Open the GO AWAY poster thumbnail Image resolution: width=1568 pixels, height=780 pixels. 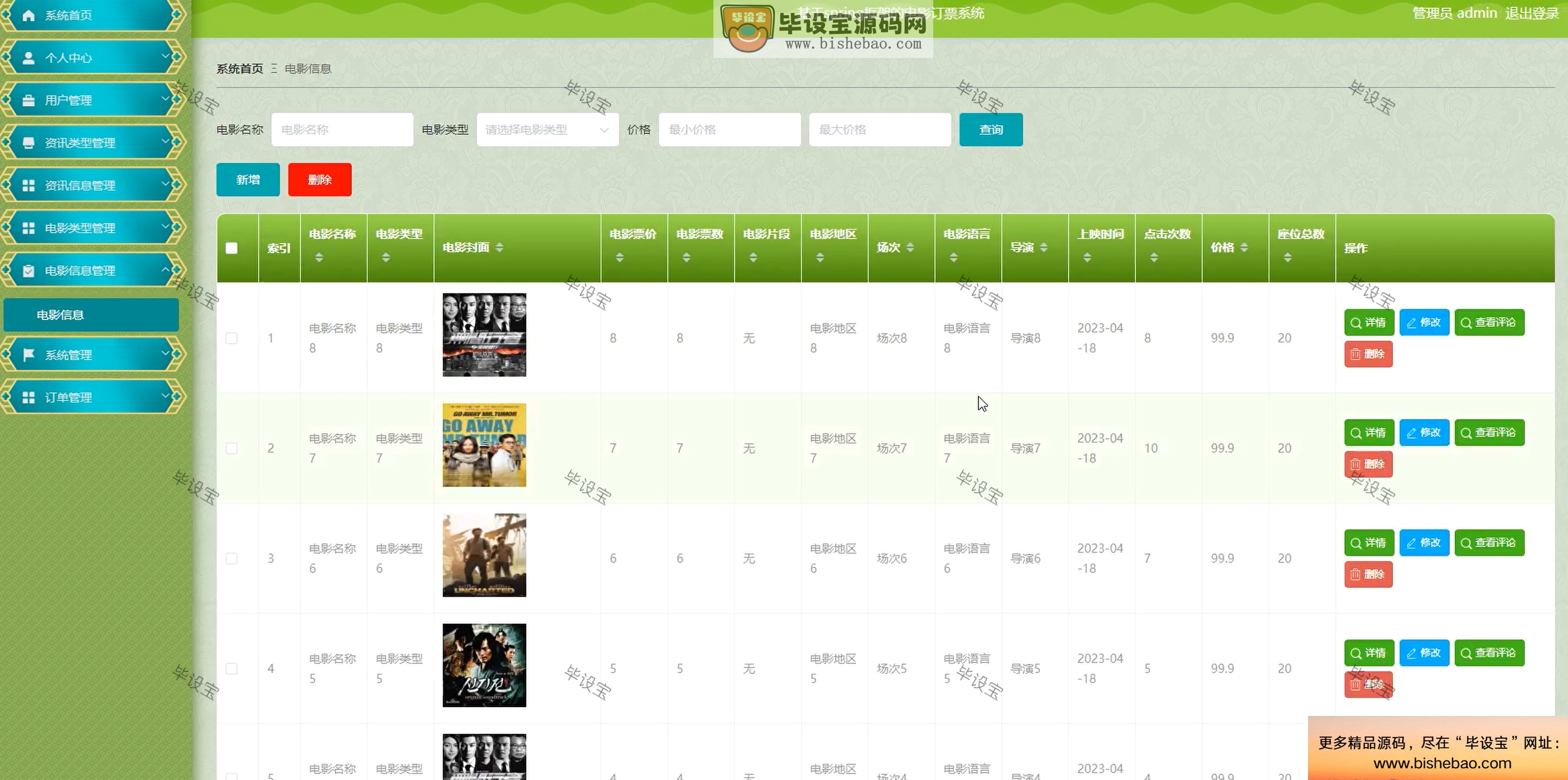485,445
